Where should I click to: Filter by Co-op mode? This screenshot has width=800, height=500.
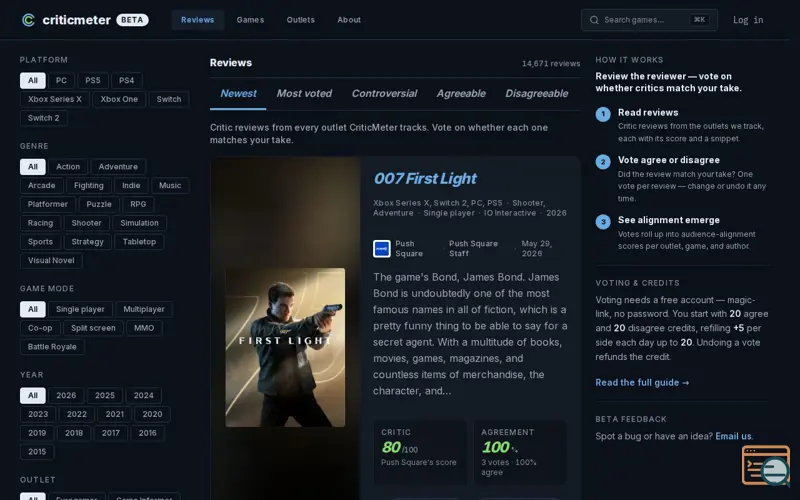(x=40, y=328)
